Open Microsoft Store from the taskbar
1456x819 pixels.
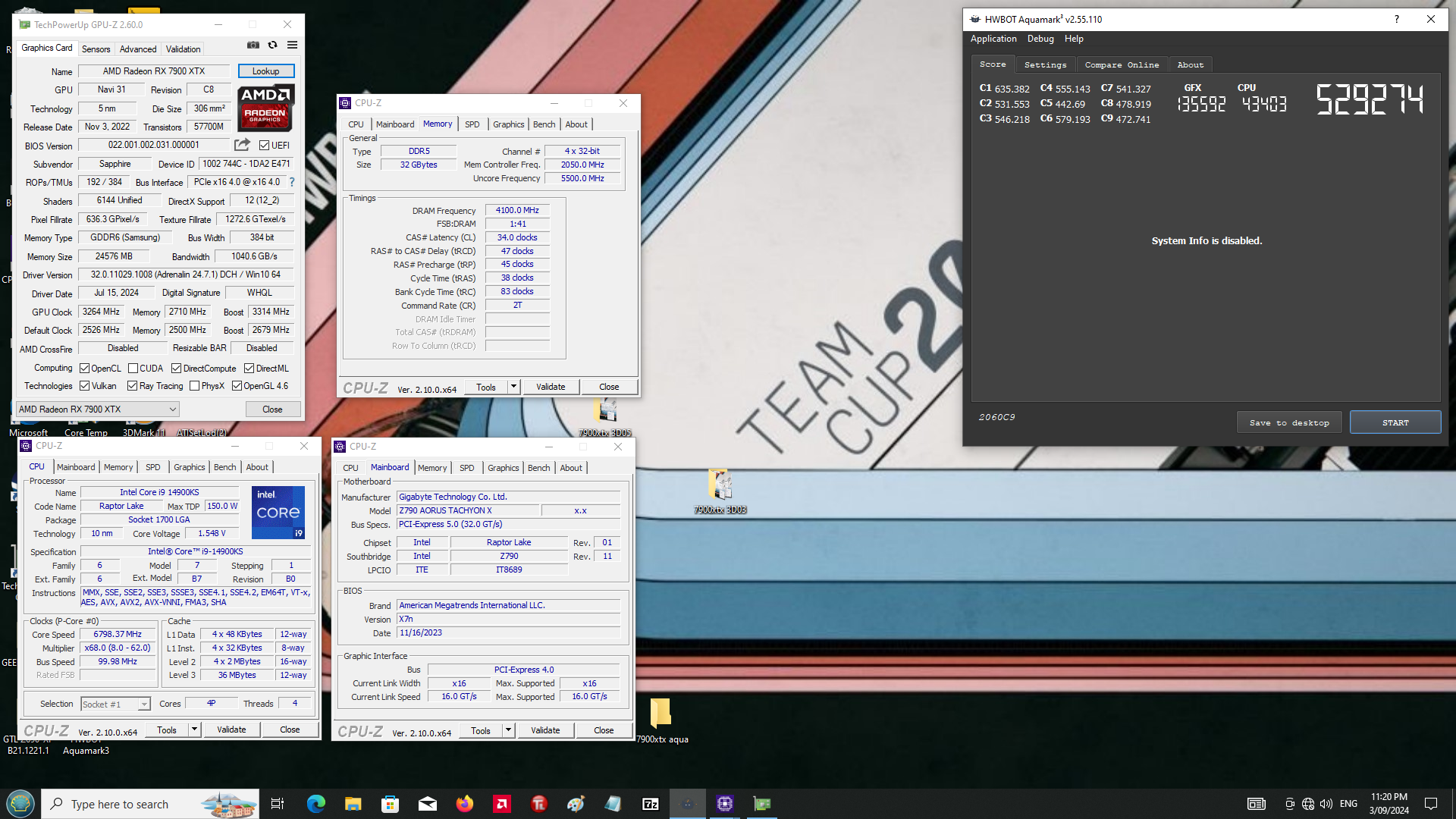(390, 804)
